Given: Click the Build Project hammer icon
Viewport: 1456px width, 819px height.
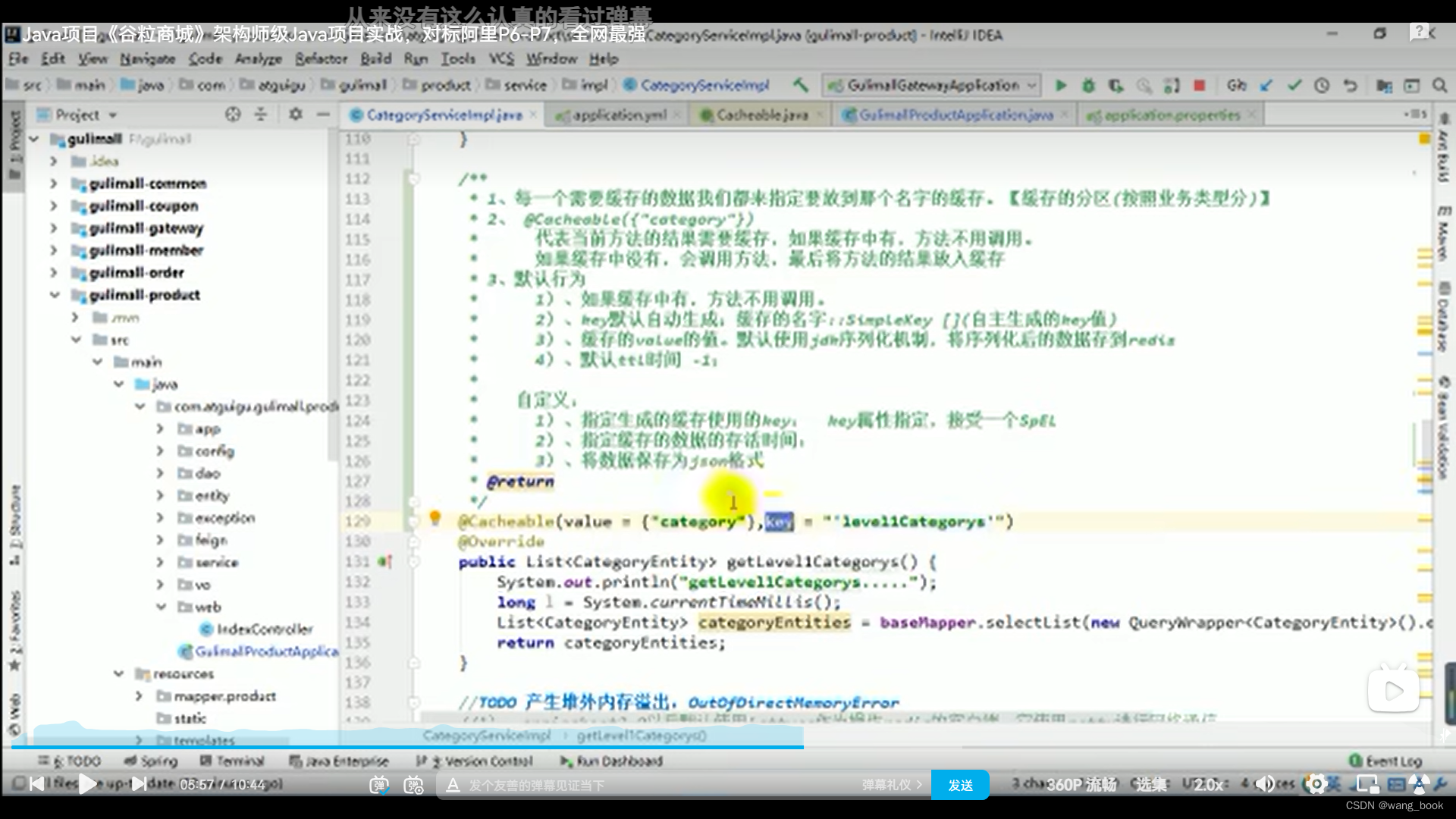Looking at the screenshot, I should (x=801, y=85).
